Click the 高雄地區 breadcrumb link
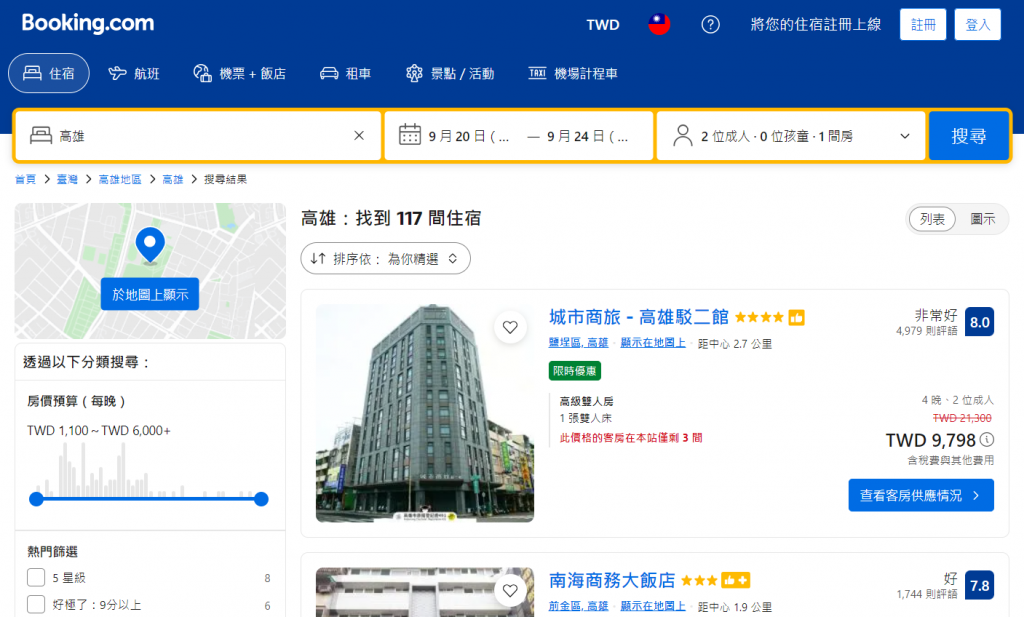Viewport: 1024px width, 617px height. [120, 179]
